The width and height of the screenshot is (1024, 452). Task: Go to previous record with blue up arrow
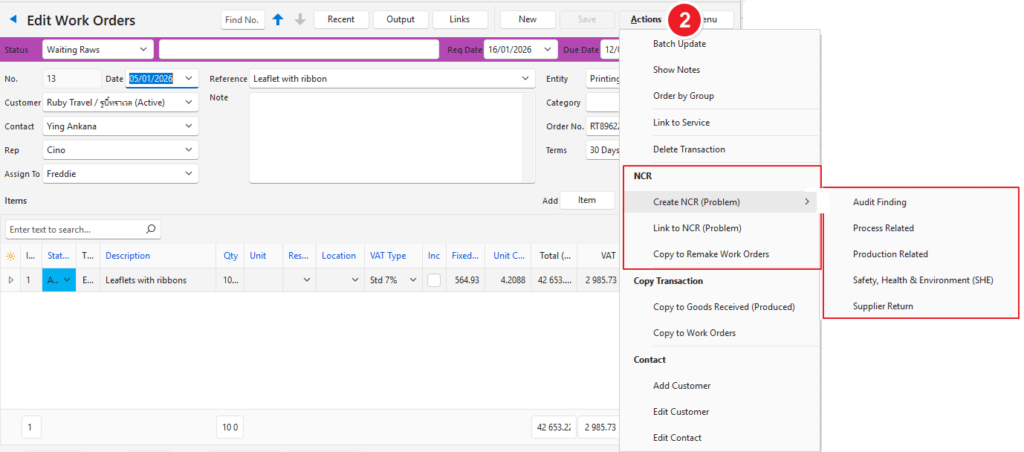point(278,19)
